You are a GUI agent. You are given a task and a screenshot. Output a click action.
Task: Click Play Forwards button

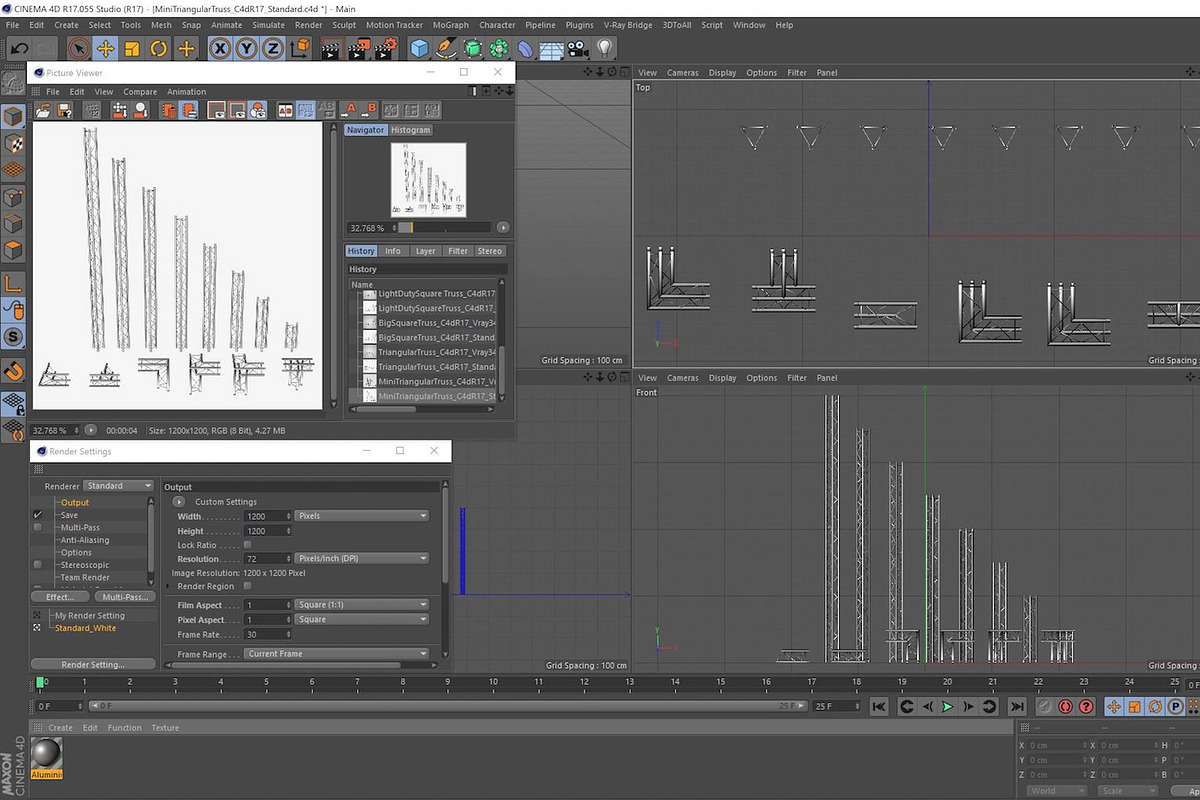click(948, 706)
